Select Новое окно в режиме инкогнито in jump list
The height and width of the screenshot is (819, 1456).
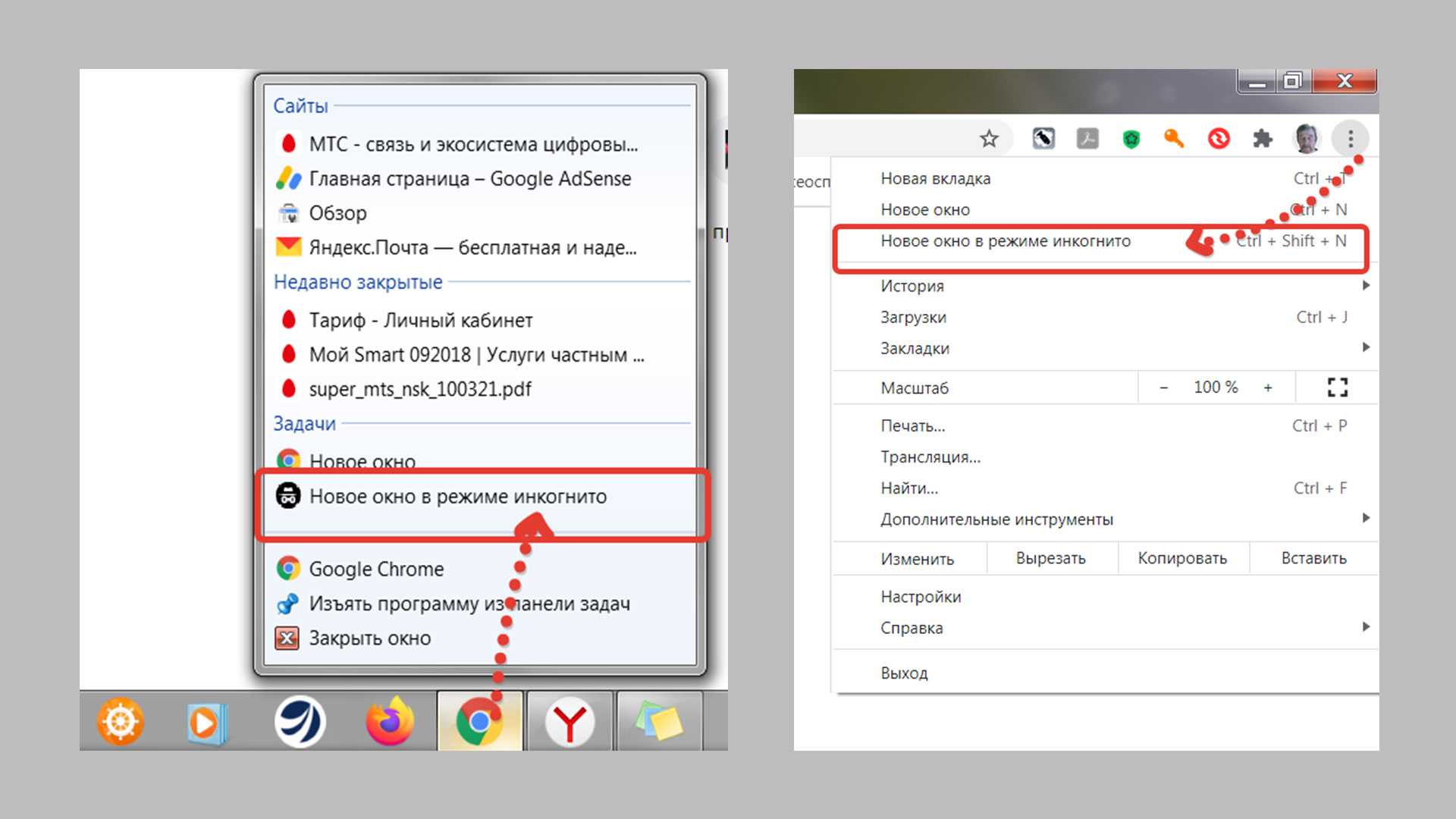pos(457,497)
